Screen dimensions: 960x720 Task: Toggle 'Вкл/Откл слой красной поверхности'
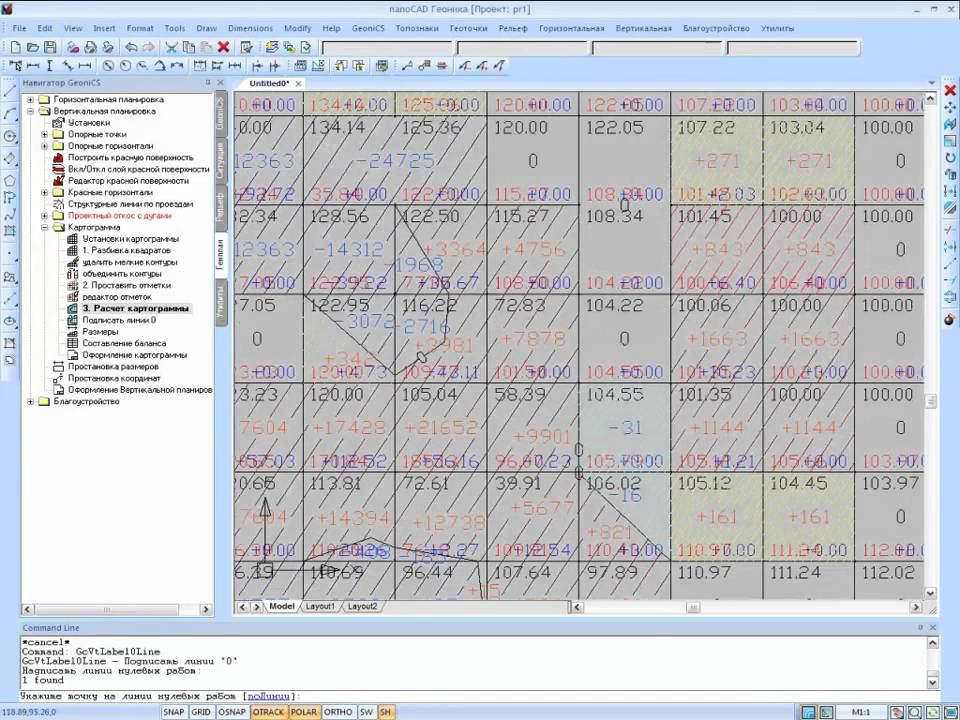138,169
